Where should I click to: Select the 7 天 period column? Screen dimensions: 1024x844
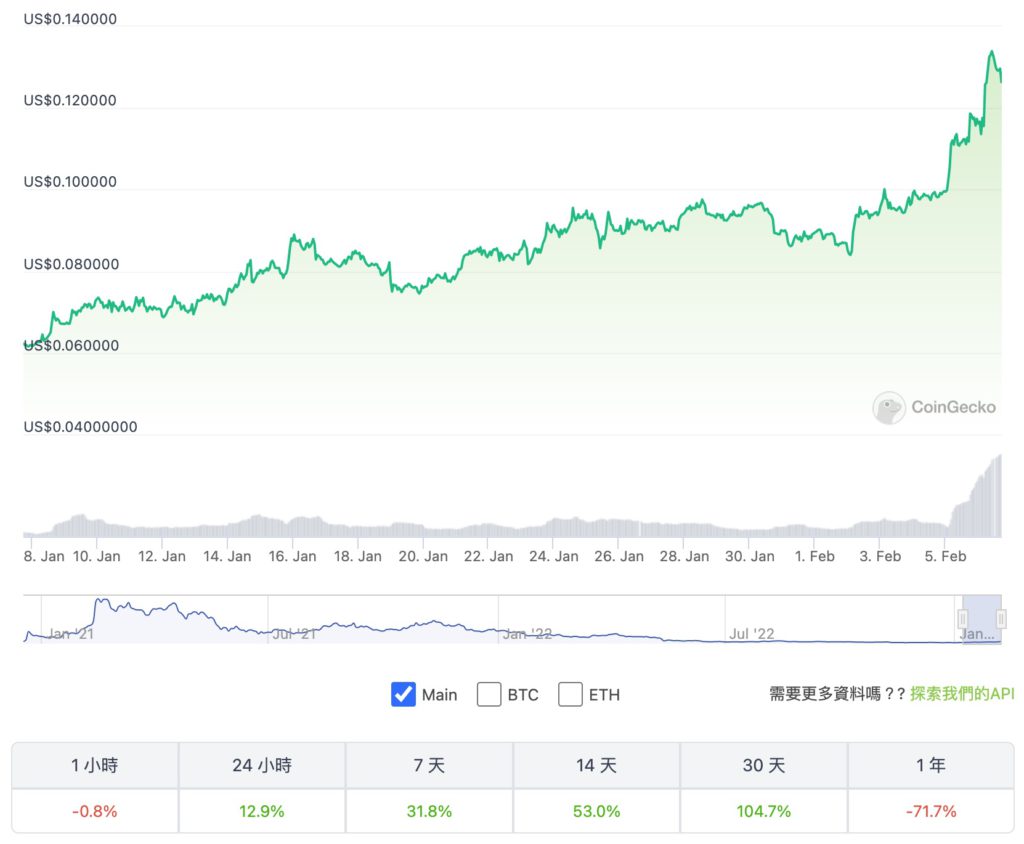click(429, 765)
